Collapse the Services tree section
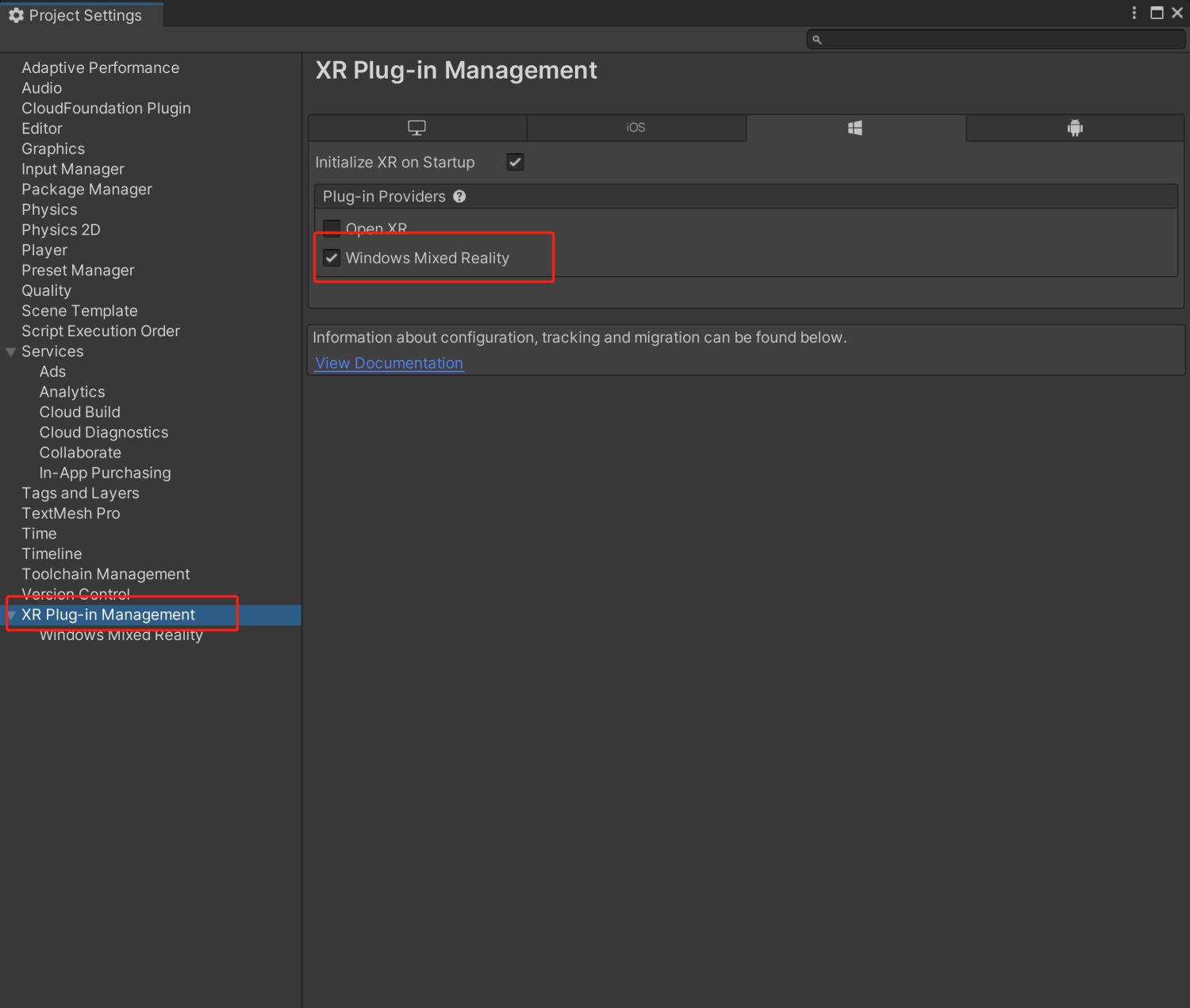The image size is (1190, 1008). click(x=11, y=352)
